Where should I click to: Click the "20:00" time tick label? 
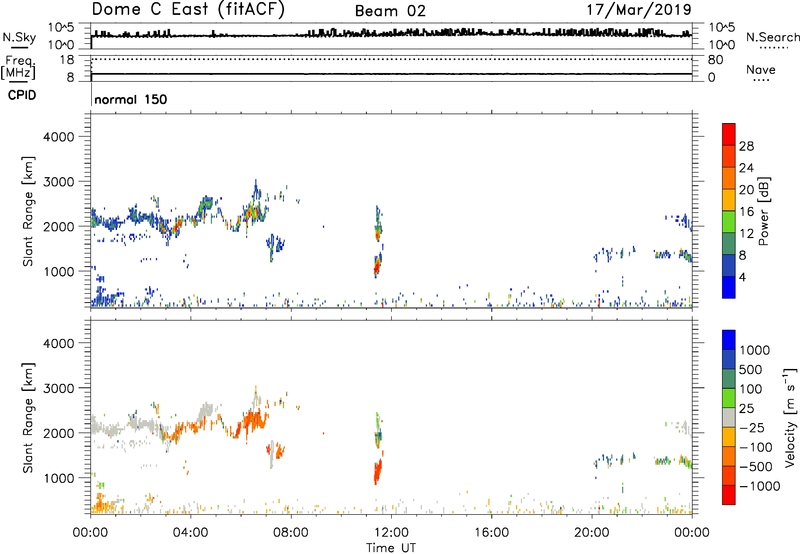coord(591,533)
